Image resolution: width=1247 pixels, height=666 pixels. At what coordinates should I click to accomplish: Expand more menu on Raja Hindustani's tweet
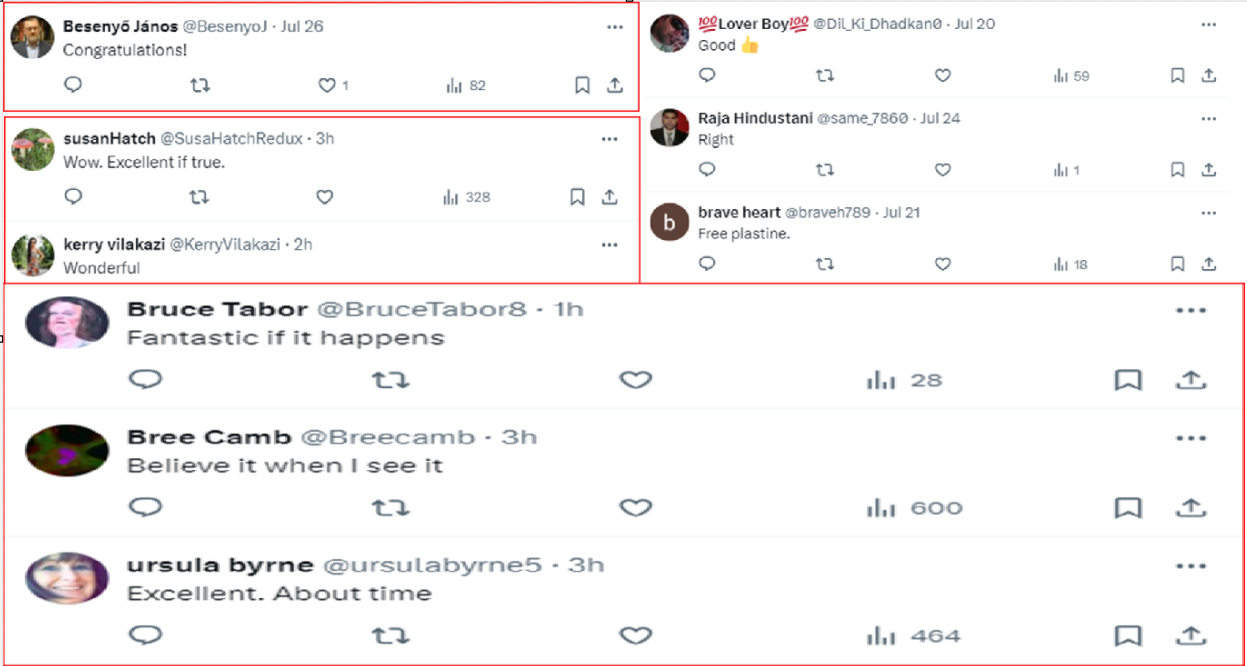point(1209,118)
